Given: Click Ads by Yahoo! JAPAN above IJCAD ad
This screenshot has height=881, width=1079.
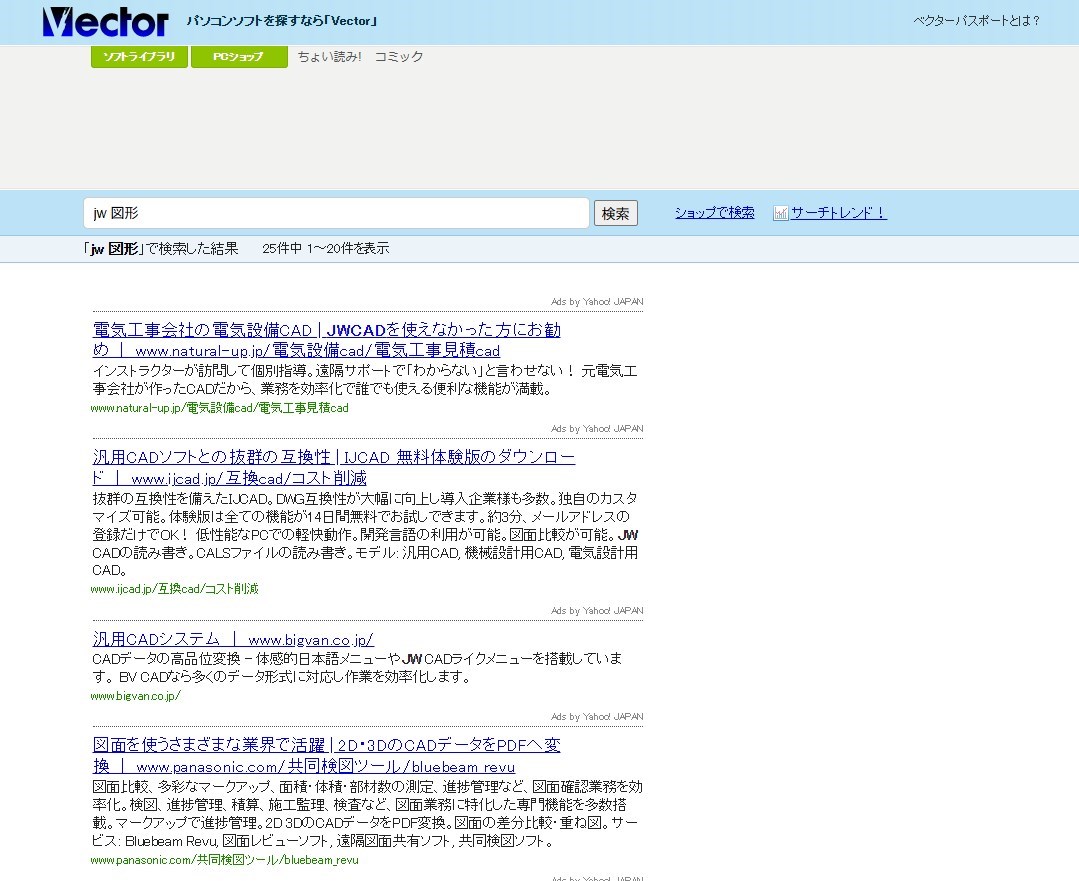Looking at the screenshot, I should (597, 429).
